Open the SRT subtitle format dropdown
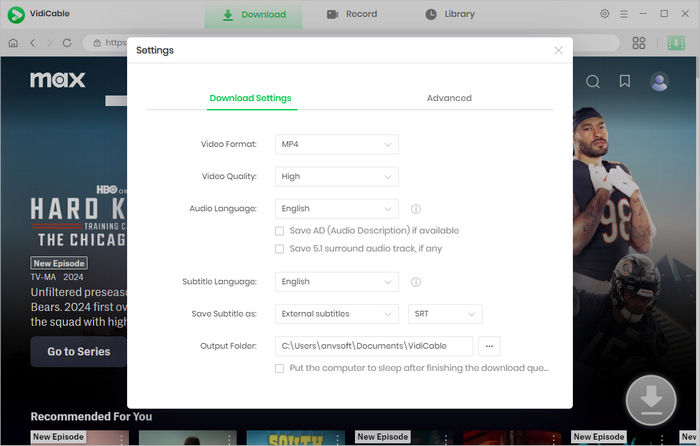The image size is (700, 446). coord(445,314)
